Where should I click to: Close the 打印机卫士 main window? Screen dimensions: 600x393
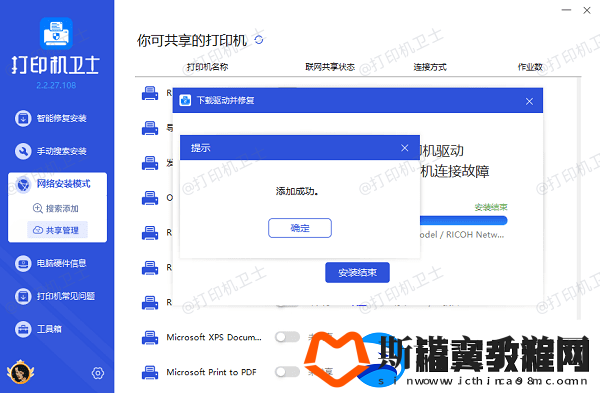[587, 10]
